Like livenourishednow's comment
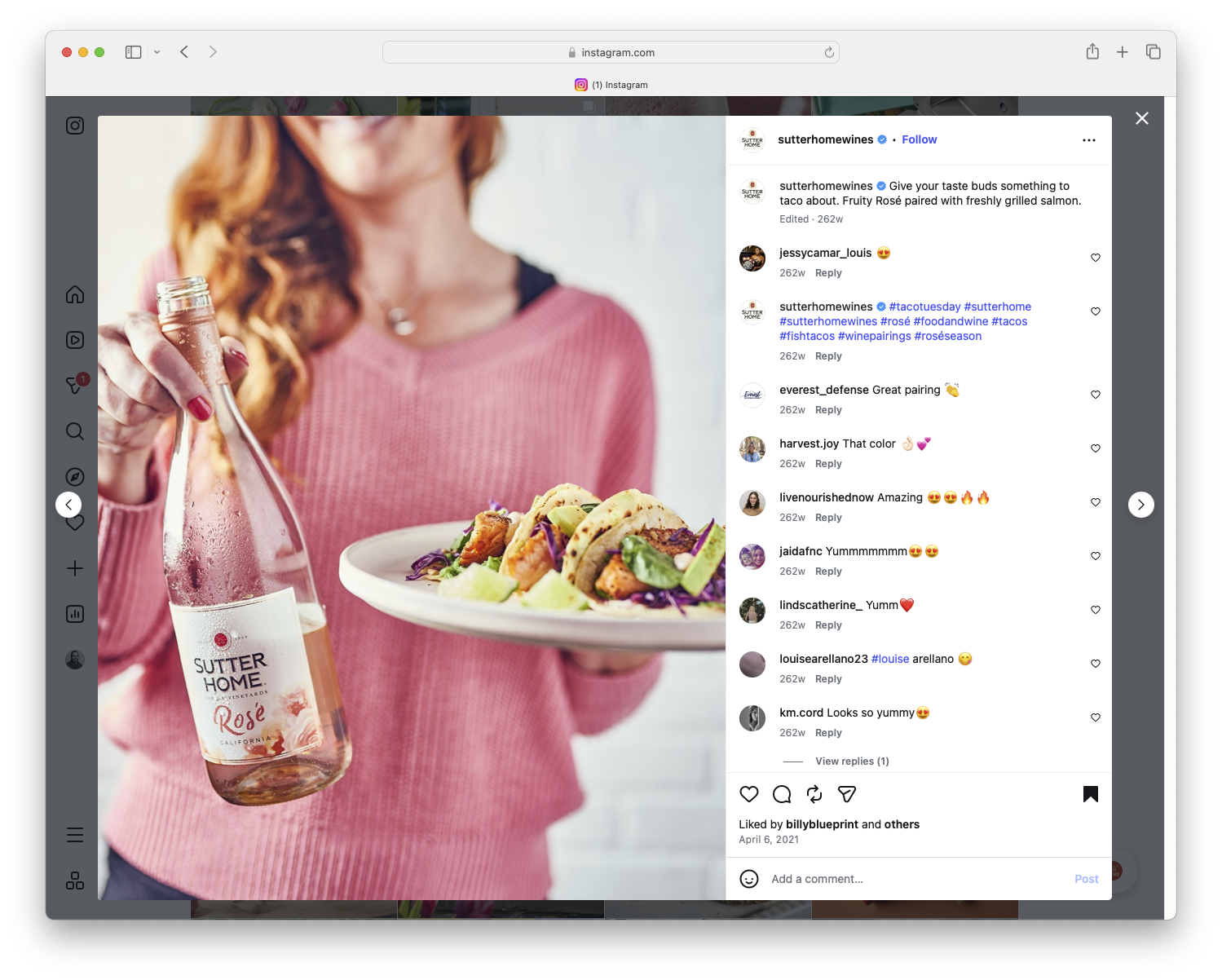Viewport: 1222px width, 980px height. tap(1096, 502)
